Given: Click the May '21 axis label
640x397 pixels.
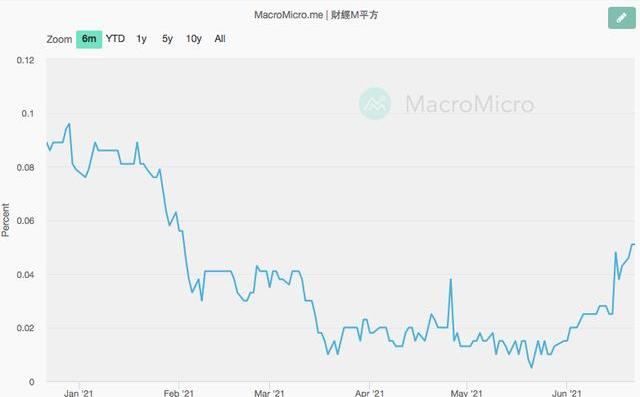Looking at the screenshot, I should point(467,393).
